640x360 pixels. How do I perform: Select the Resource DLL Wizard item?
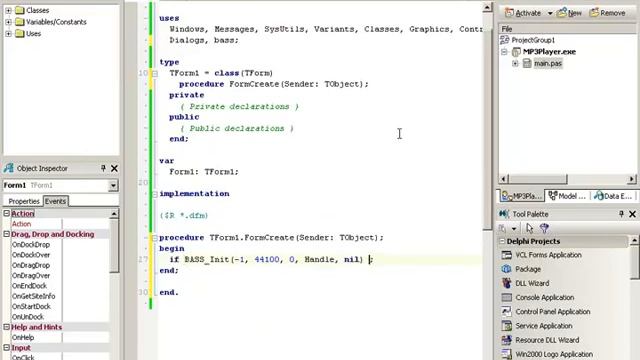(547, 340)
